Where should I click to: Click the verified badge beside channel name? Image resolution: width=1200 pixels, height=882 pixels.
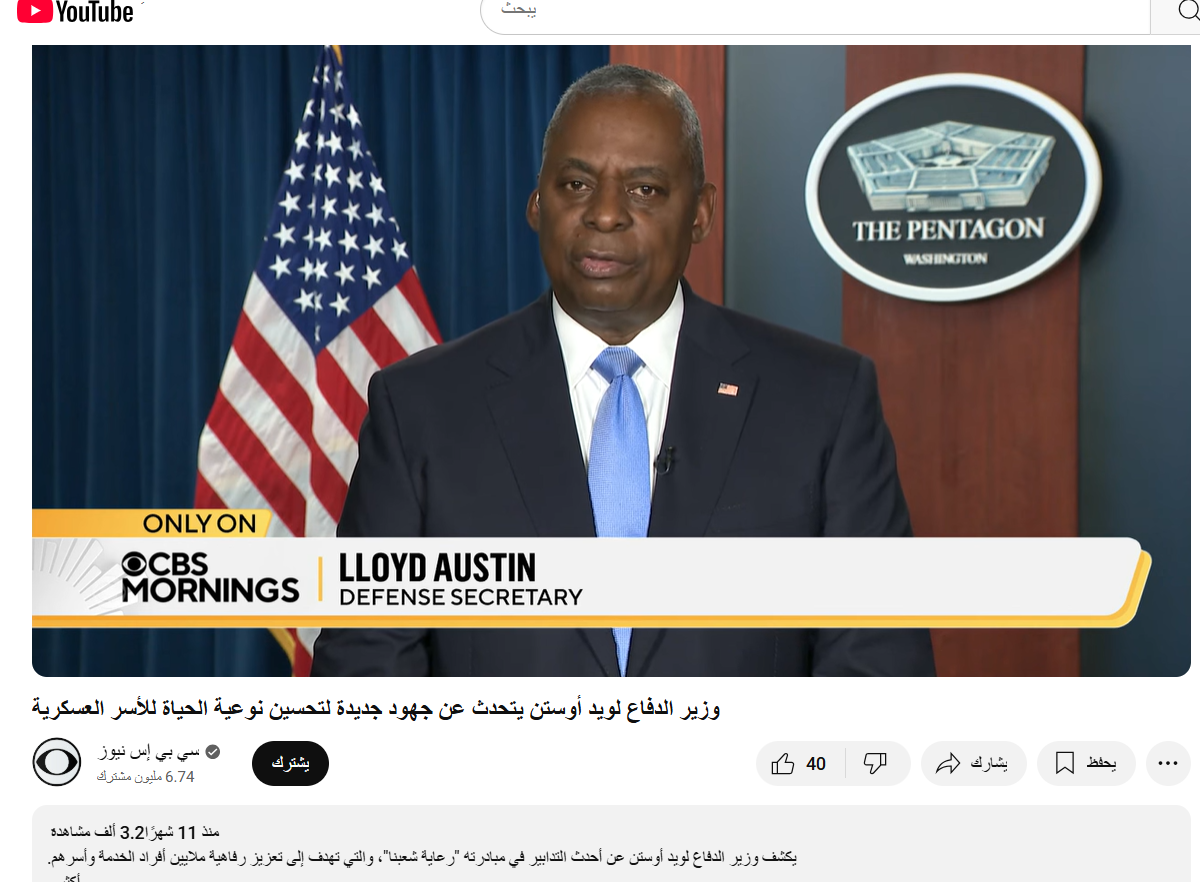(x=212, y=752)
